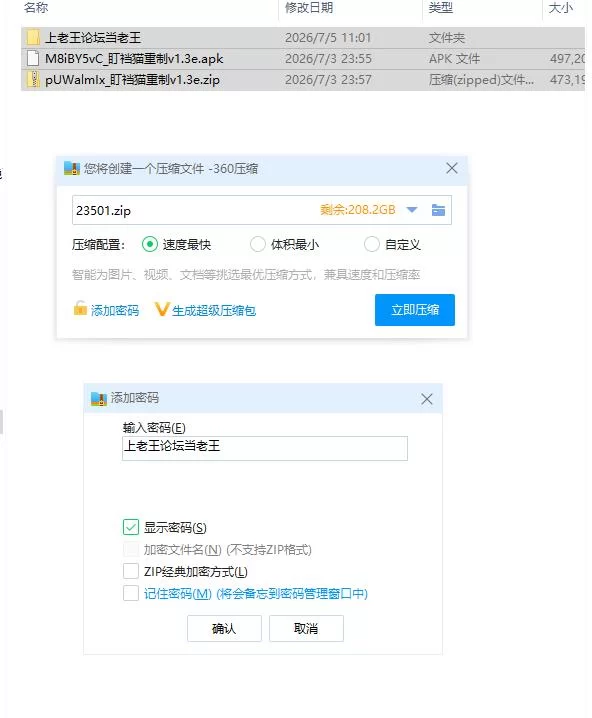Click the orange V super-compress icon
Viewport: 592px width, 718px height.
tap(162, 310)
